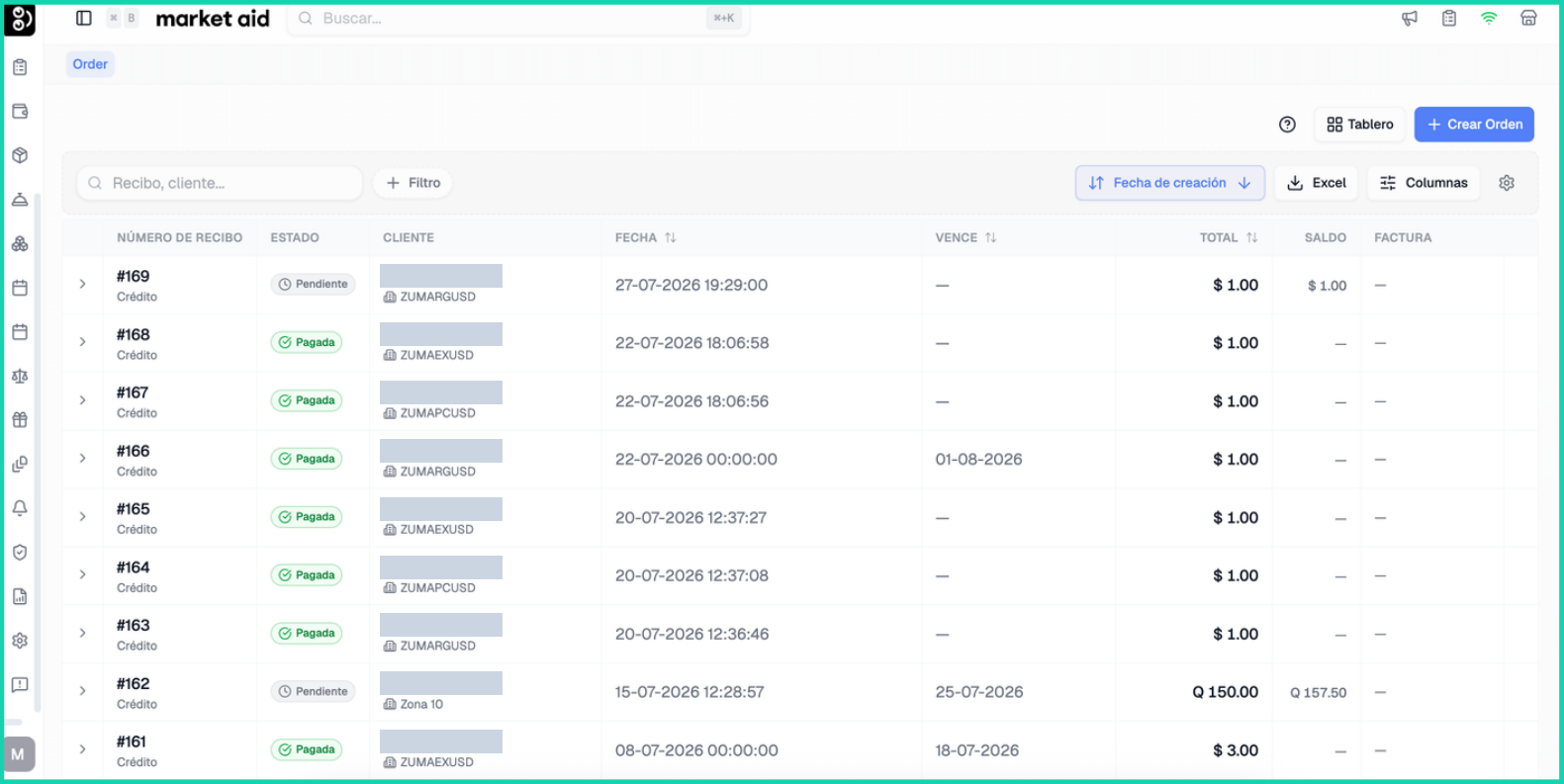Check the wifi connection status icon
The image size is (1564, 784).
[x=1489, y=18]
